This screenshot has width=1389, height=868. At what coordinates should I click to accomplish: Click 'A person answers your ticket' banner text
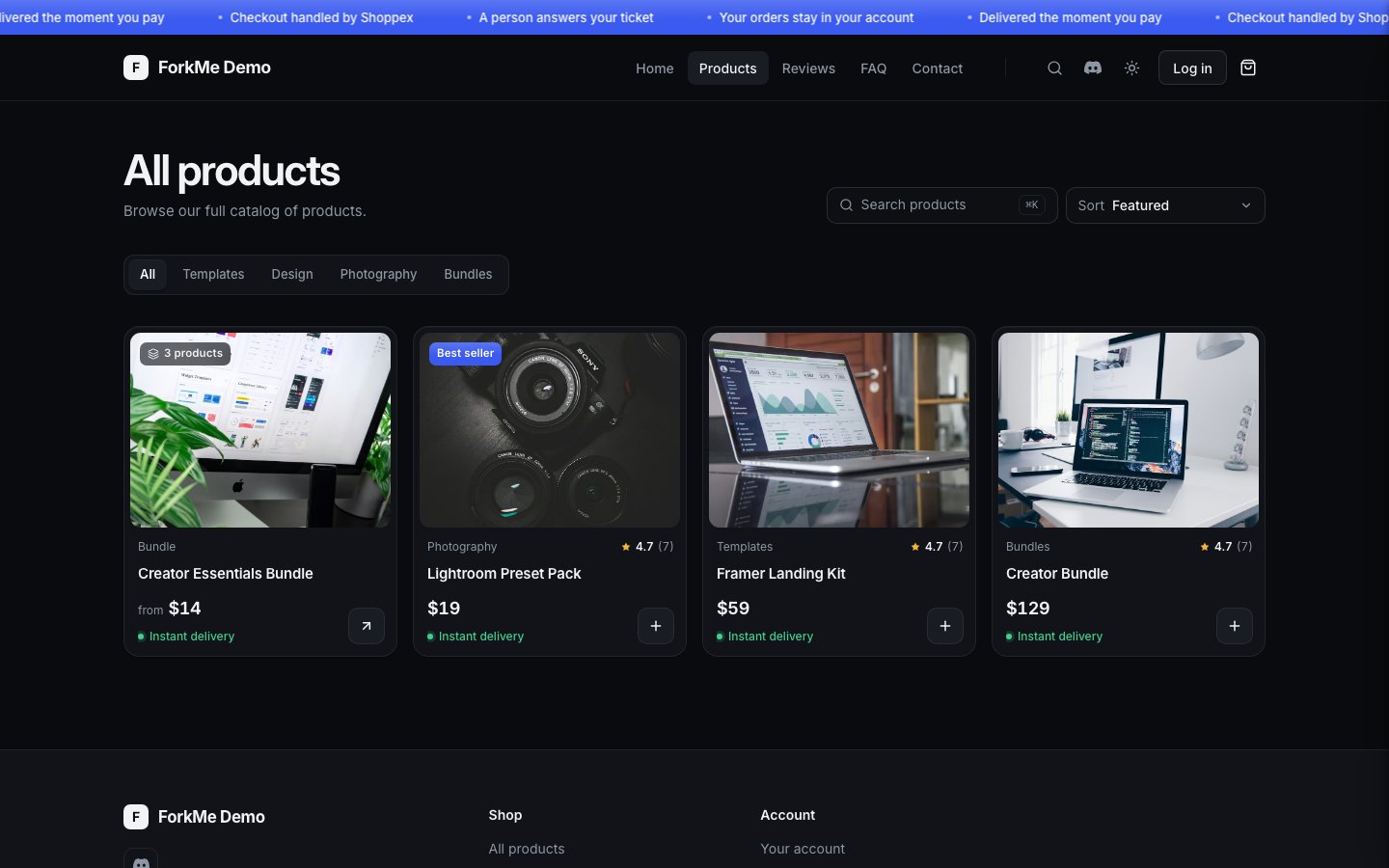coord(566,17)
